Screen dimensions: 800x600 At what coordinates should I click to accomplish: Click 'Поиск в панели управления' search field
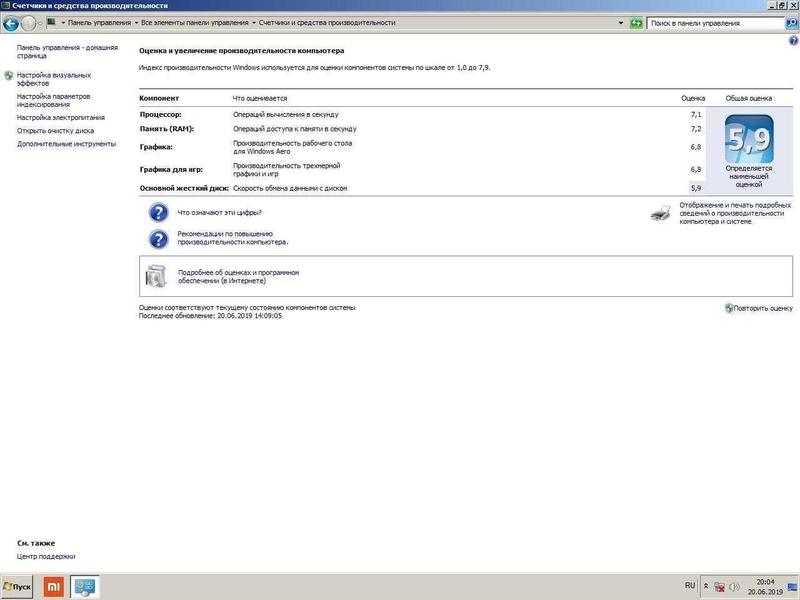(715, 23)
